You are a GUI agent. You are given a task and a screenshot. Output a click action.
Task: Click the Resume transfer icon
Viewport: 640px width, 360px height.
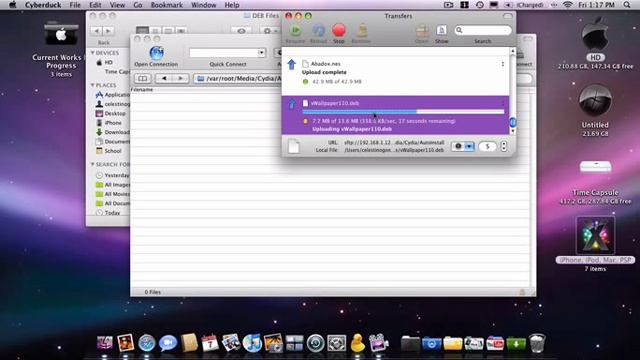coord(296,31)
